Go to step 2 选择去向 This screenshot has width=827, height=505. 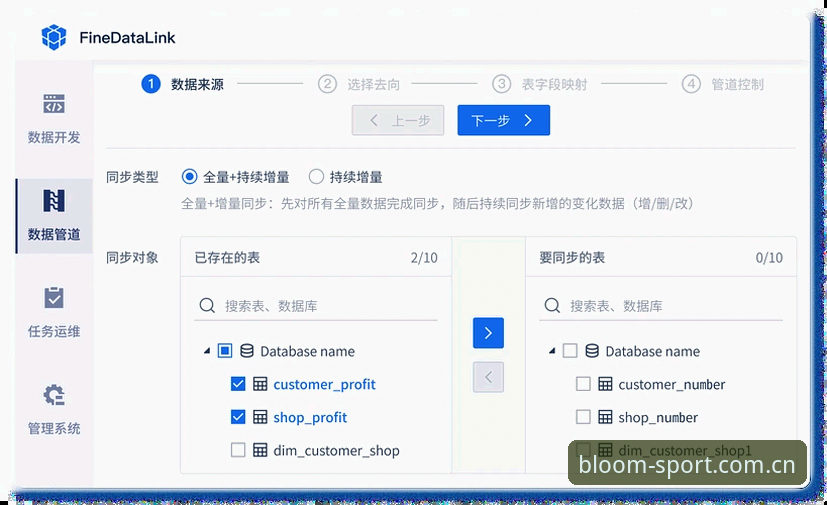coord(359,84)
